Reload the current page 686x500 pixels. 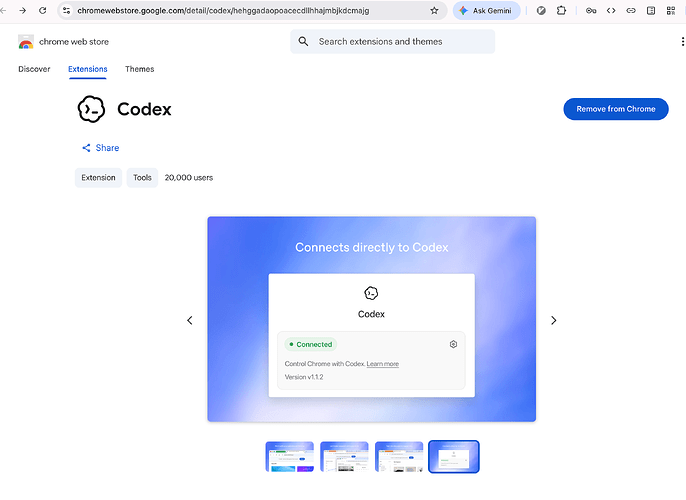42,10
